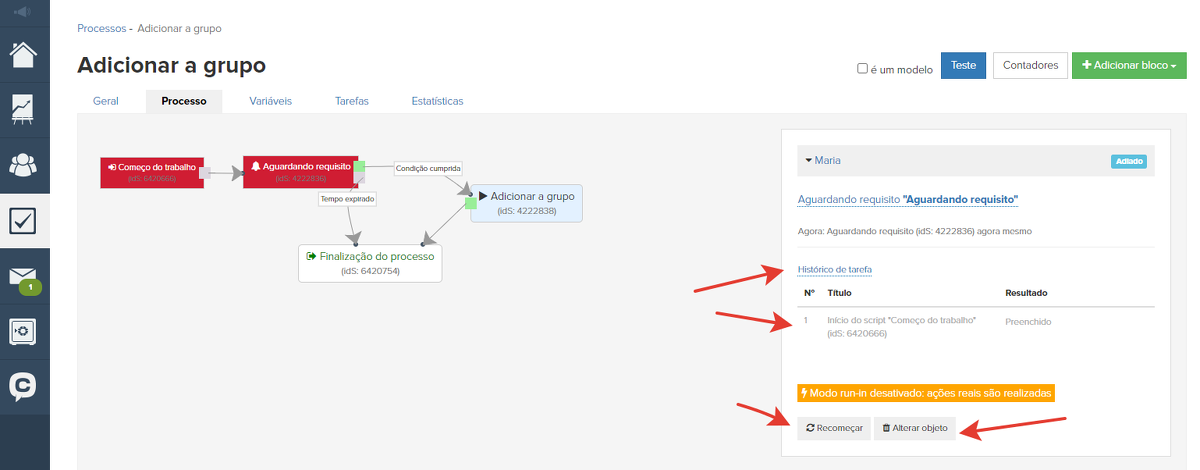Open the mail envelope sidebar icon
The image size is (1200, 470).
pyautogui.click(x=24, y=275)
